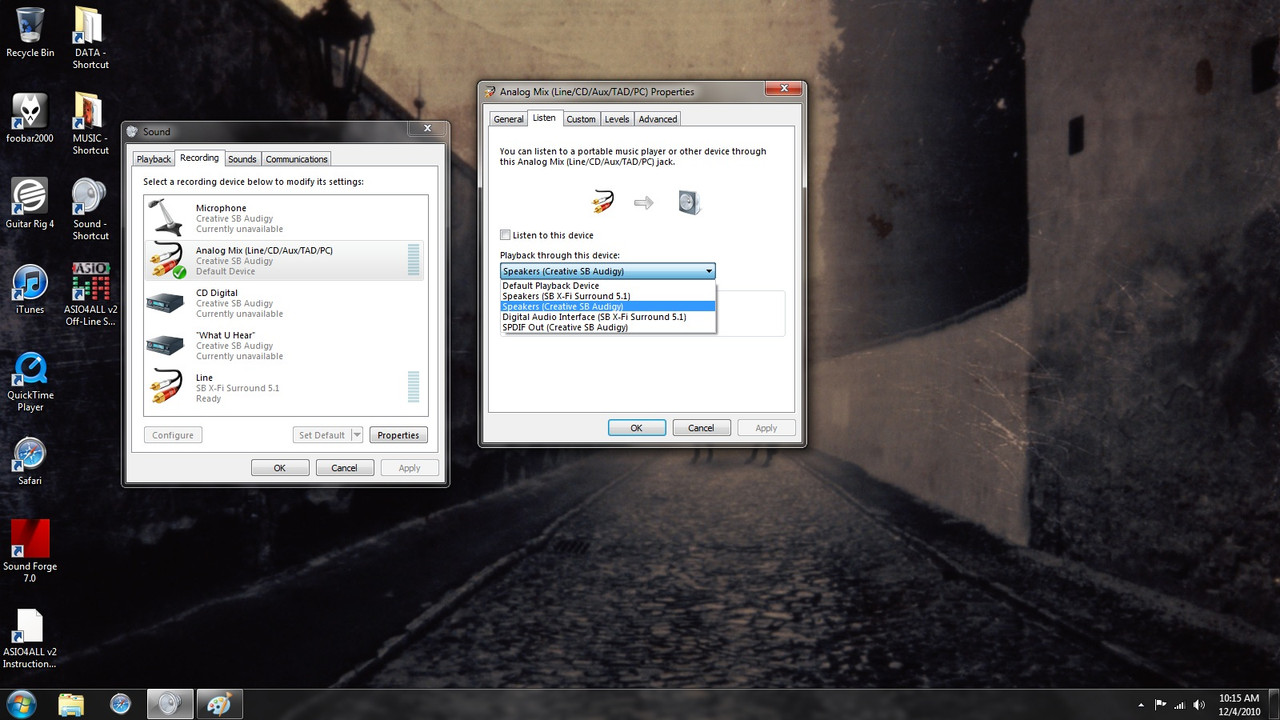
Task: Open Safari from the taskbar
Action: 120,704
